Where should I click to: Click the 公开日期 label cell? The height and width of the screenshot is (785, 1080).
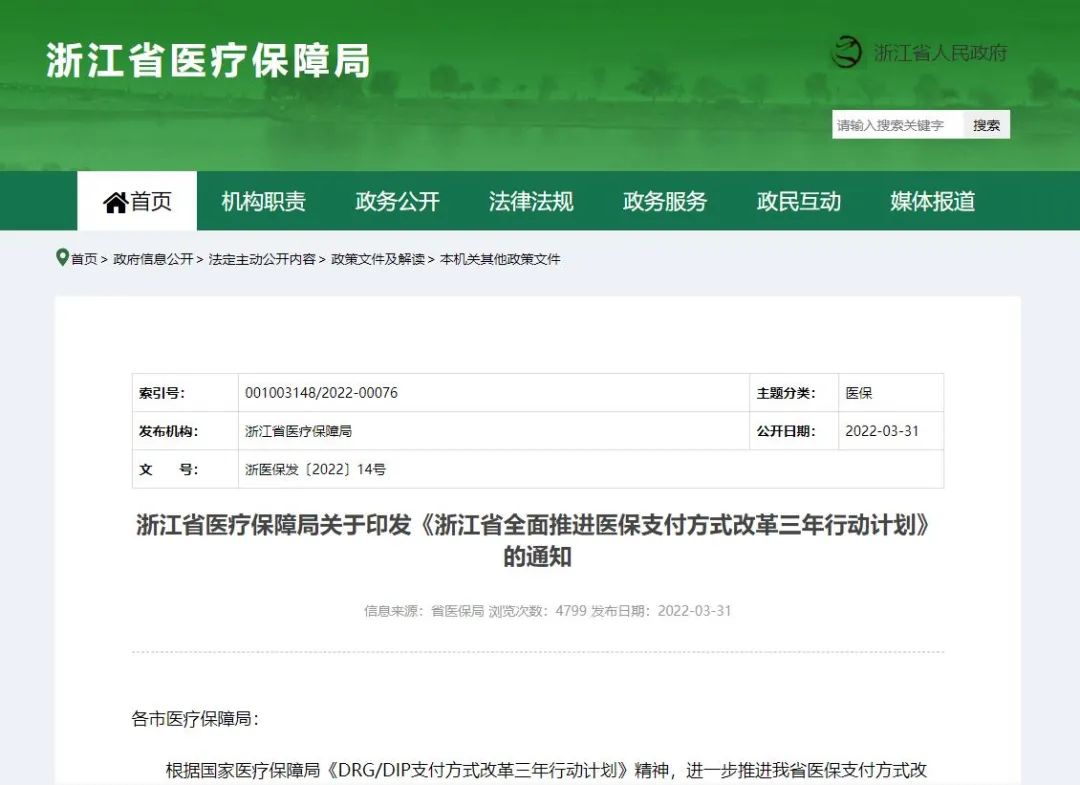pos(793,431)
